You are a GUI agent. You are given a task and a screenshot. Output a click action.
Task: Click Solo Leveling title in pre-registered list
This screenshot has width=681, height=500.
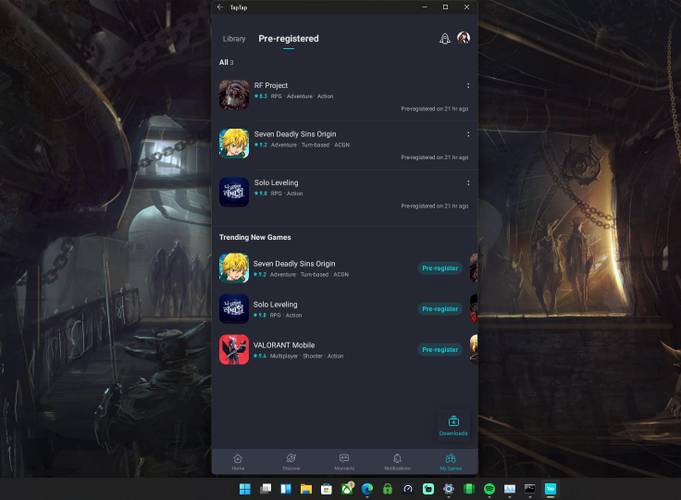(276, 183)
